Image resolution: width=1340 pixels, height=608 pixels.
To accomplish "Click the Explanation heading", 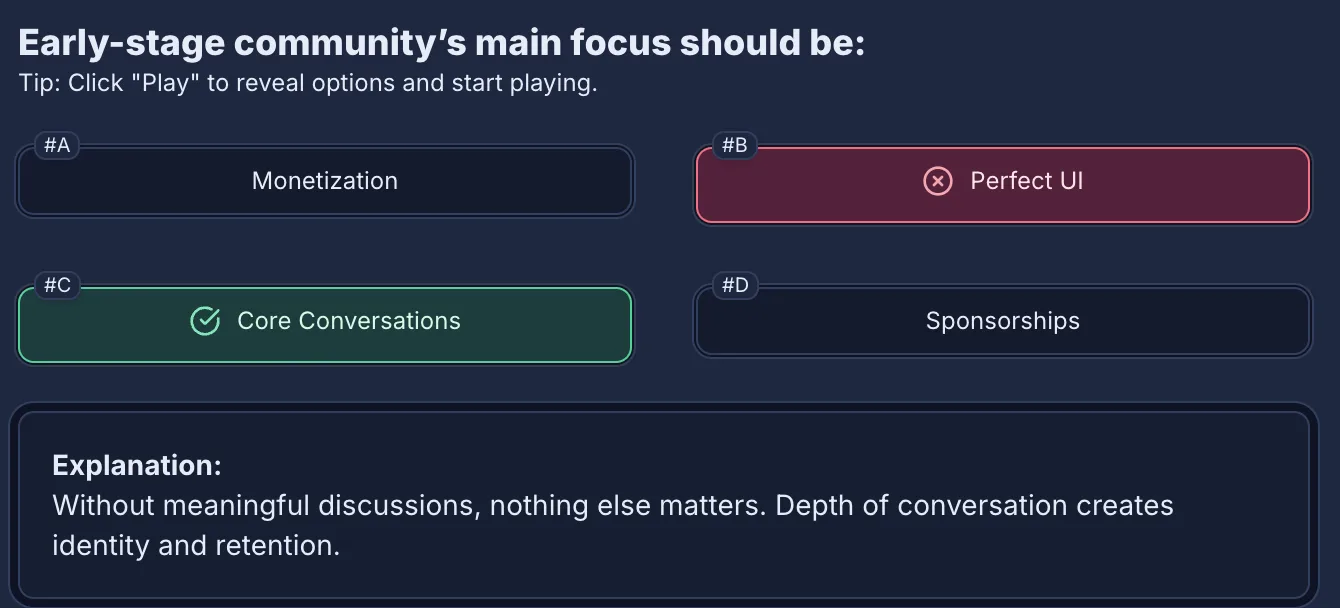I will point(138,465).
